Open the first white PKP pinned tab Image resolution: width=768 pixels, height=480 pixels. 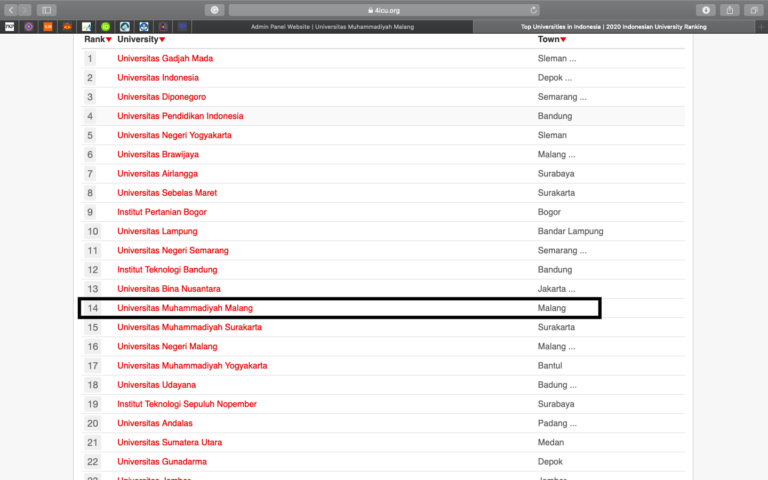coord(9,27)
